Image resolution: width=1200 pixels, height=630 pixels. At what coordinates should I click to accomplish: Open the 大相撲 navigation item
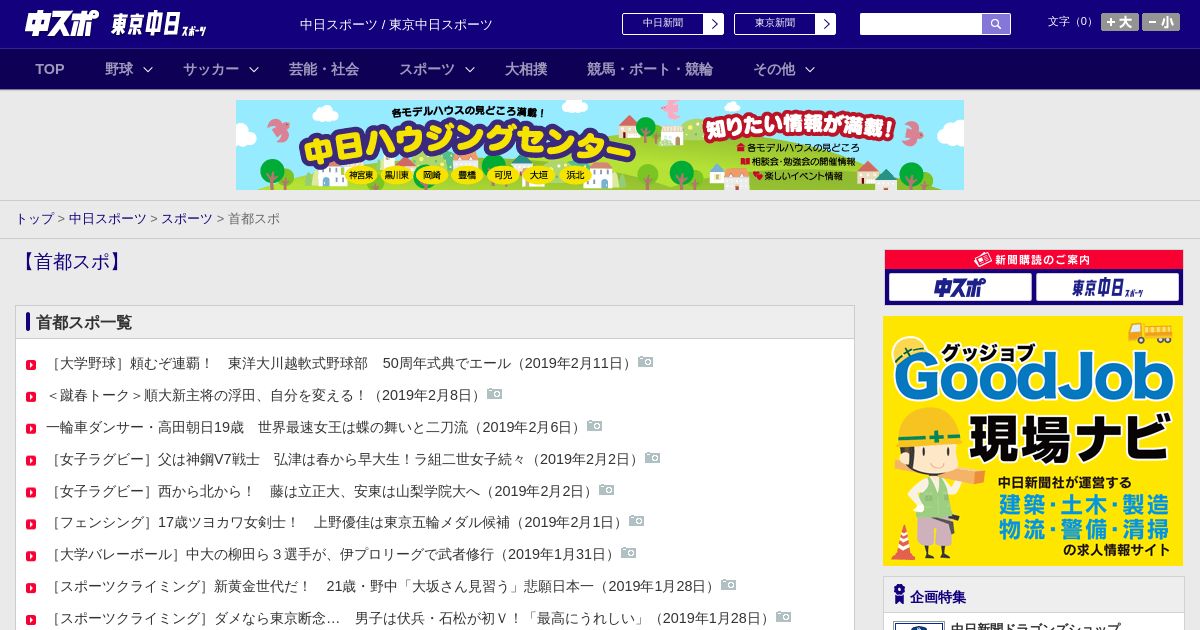[526, 69]
